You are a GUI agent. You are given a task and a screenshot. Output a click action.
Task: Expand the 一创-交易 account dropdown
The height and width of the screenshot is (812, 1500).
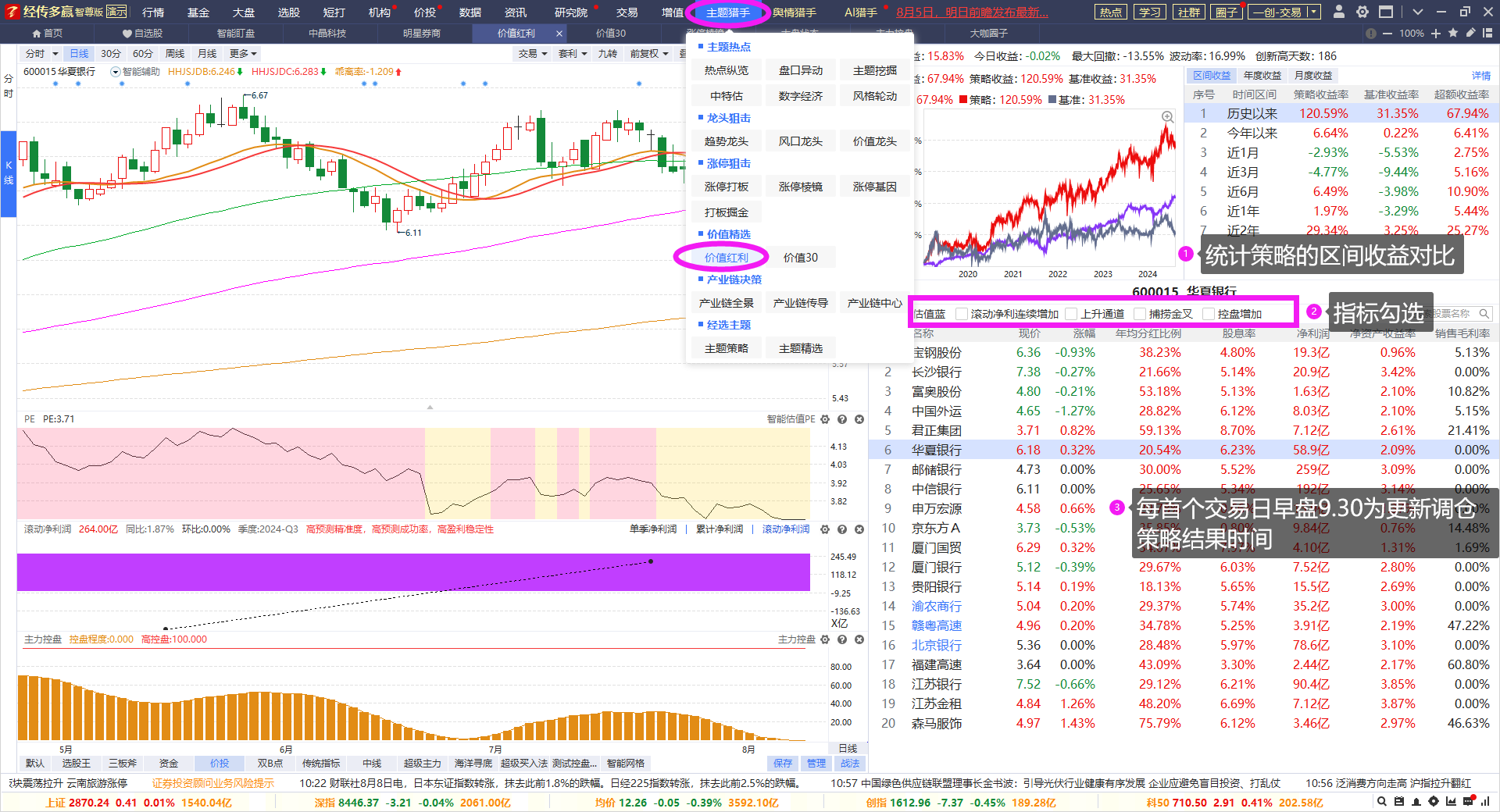(1313, 12)
